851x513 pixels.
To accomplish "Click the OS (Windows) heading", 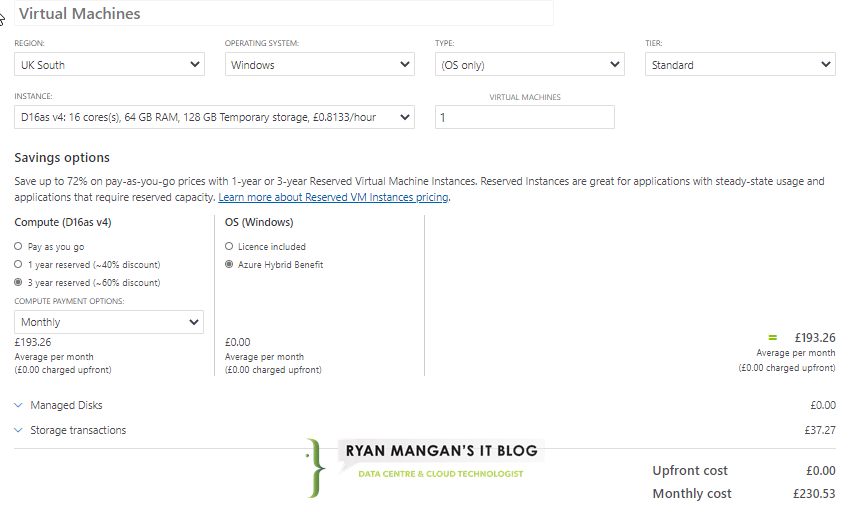I will [259, 222].
